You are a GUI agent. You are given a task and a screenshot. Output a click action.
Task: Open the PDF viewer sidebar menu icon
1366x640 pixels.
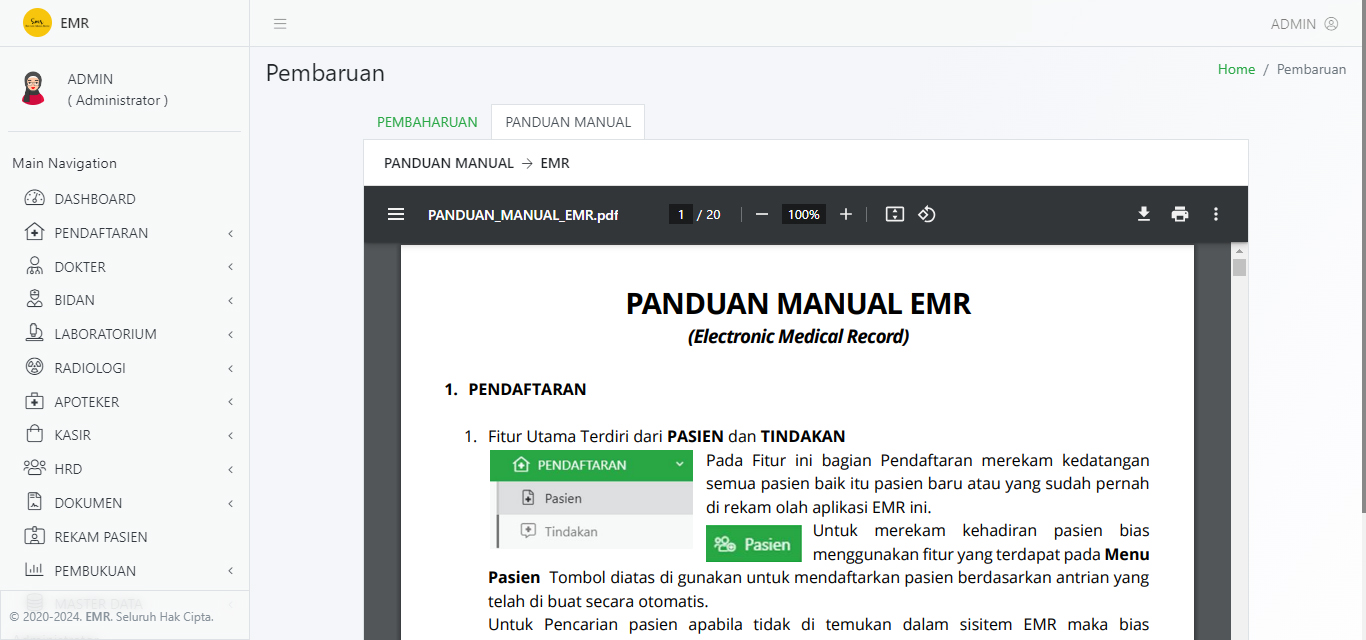396,214
